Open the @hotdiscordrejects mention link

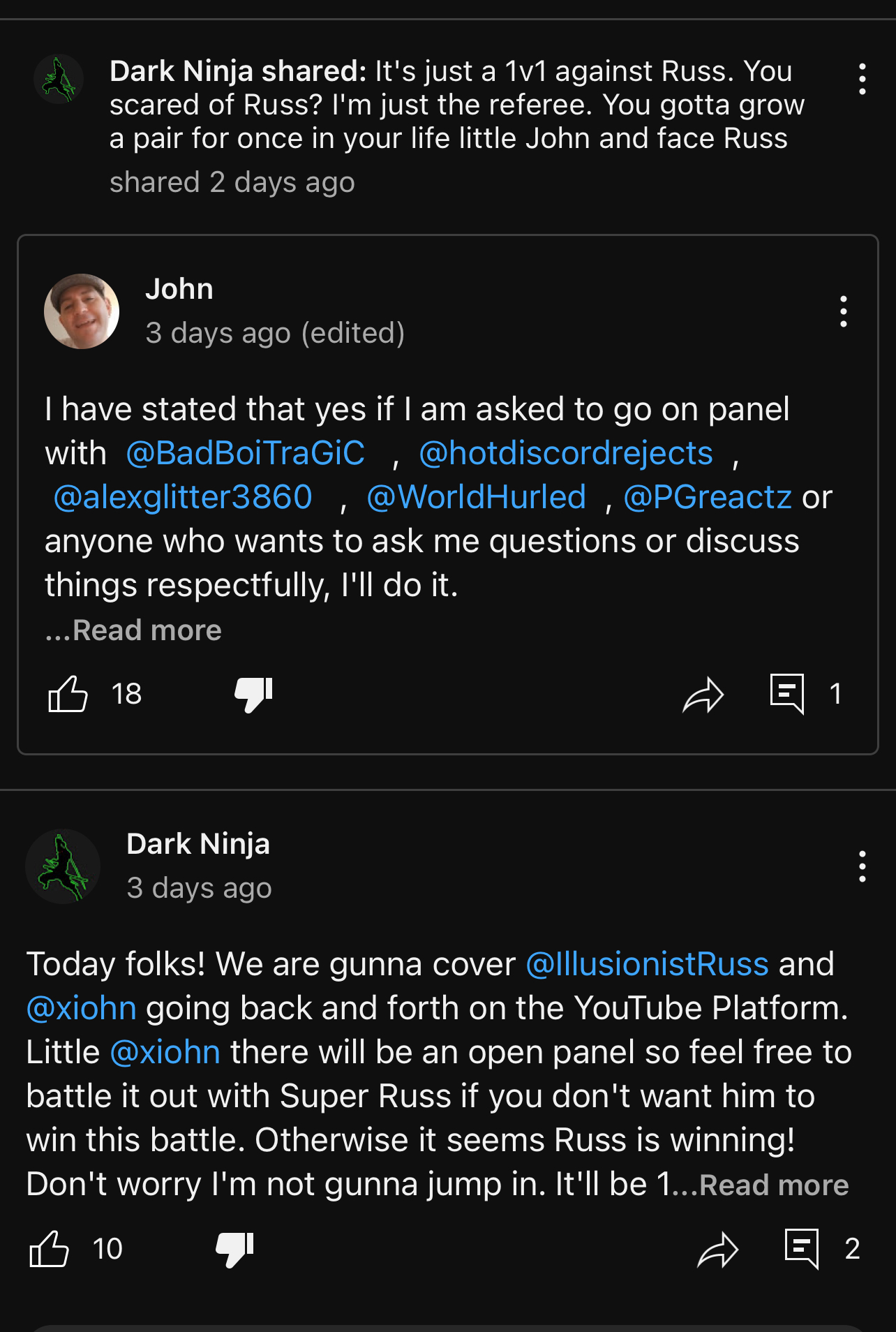565,453
